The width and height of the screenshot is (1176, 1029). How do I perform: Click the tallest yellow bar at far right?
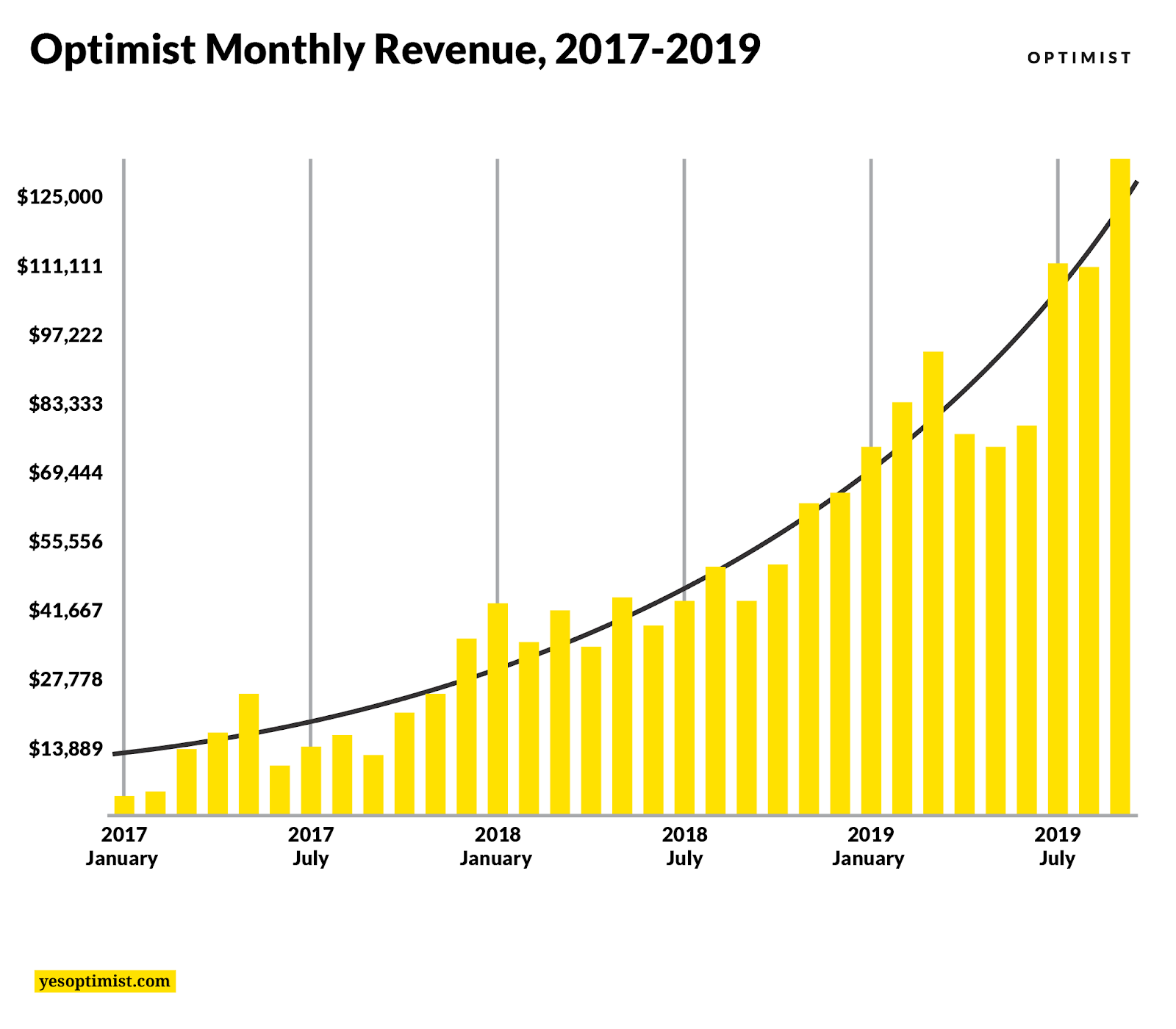[1120, 487]
